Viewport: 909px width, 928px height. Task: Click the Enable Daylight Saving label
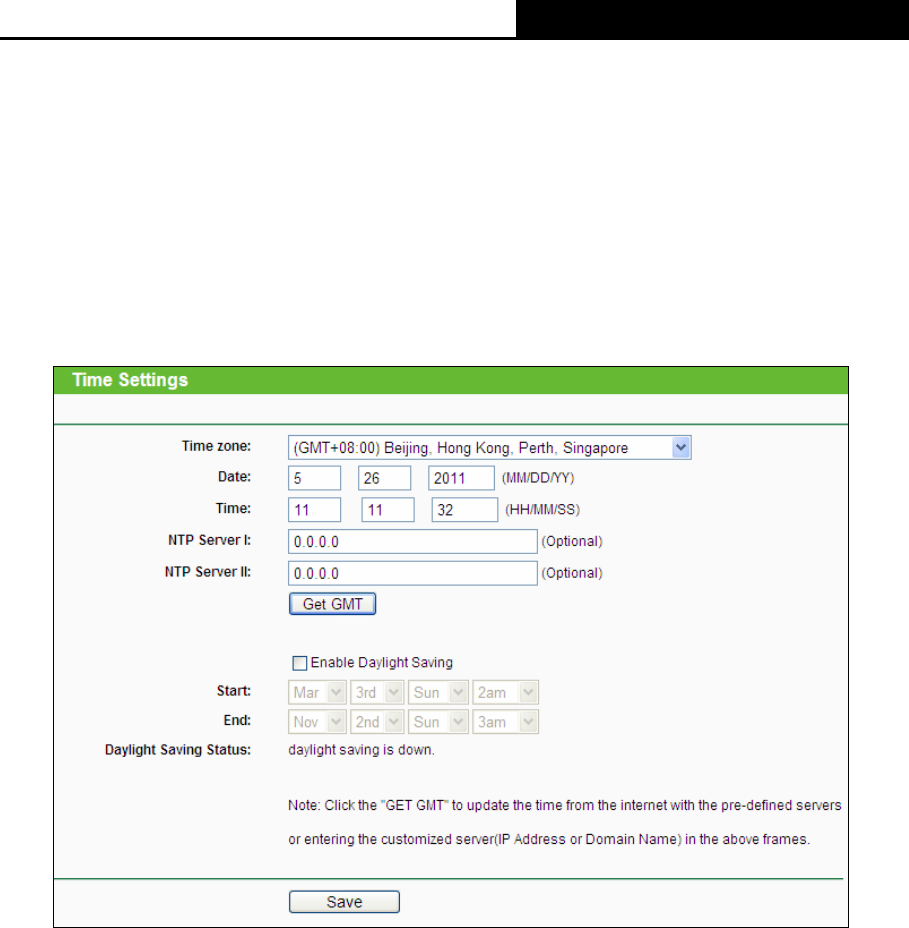point(382,663)
